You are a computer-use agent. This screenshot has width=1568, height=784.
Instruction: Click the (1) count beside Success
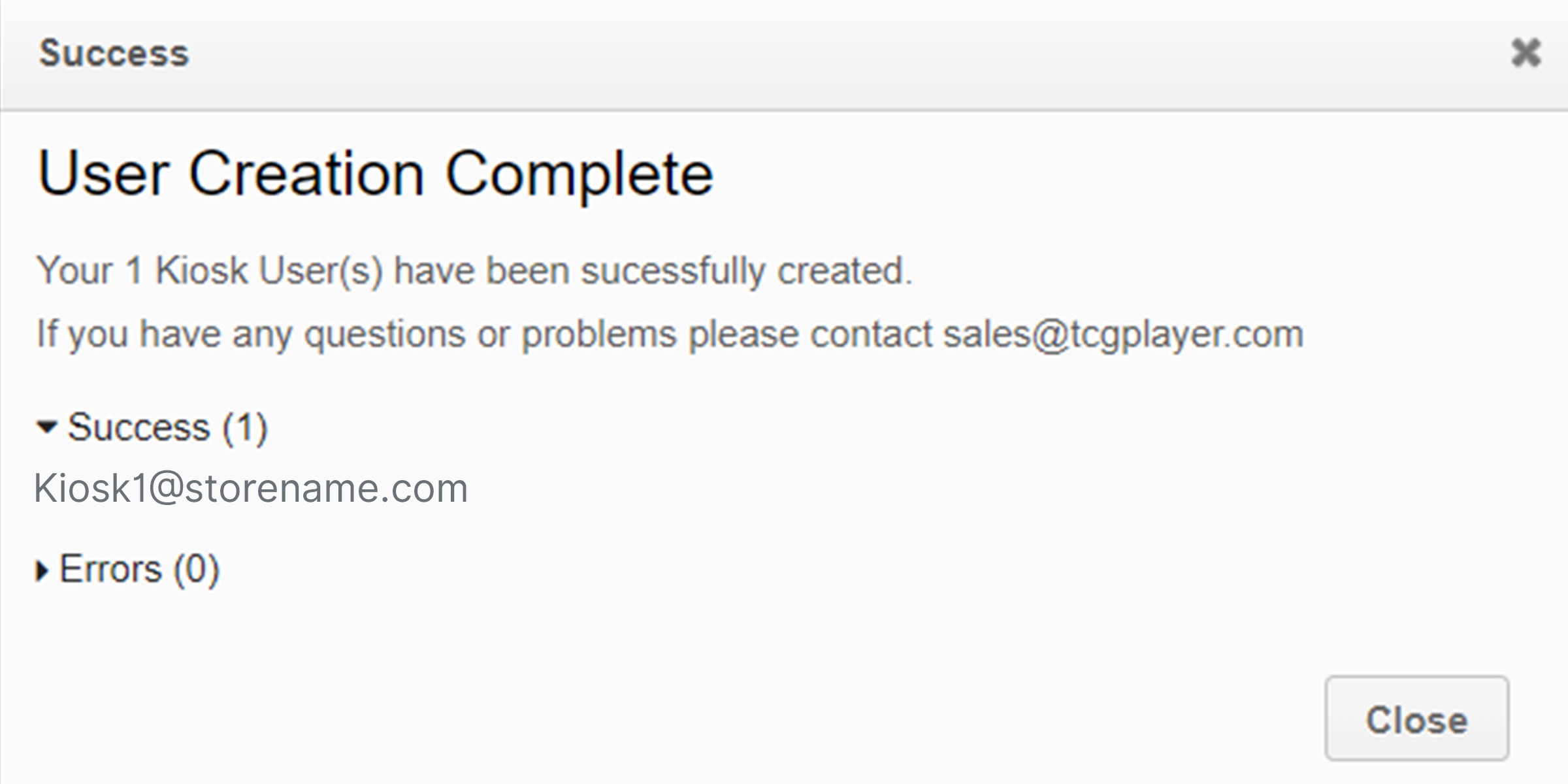(x=245, y=429)
